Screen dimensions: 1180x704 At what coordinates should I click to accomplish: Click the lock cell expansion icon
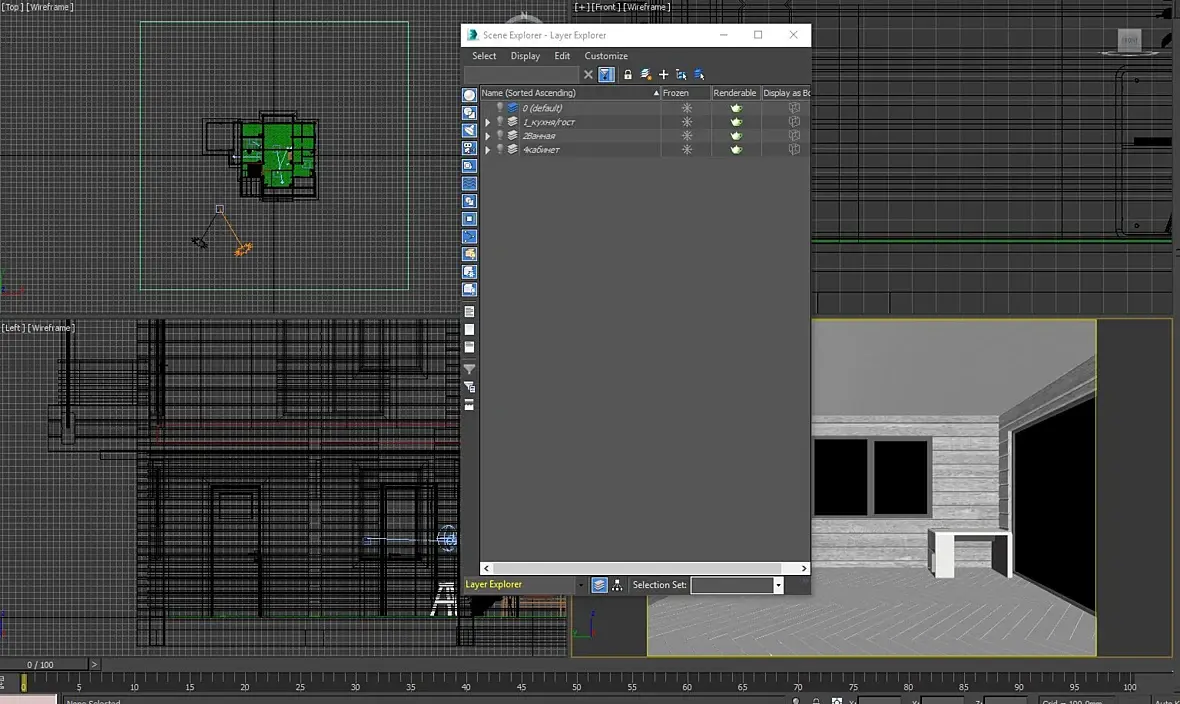click(628, 75)
